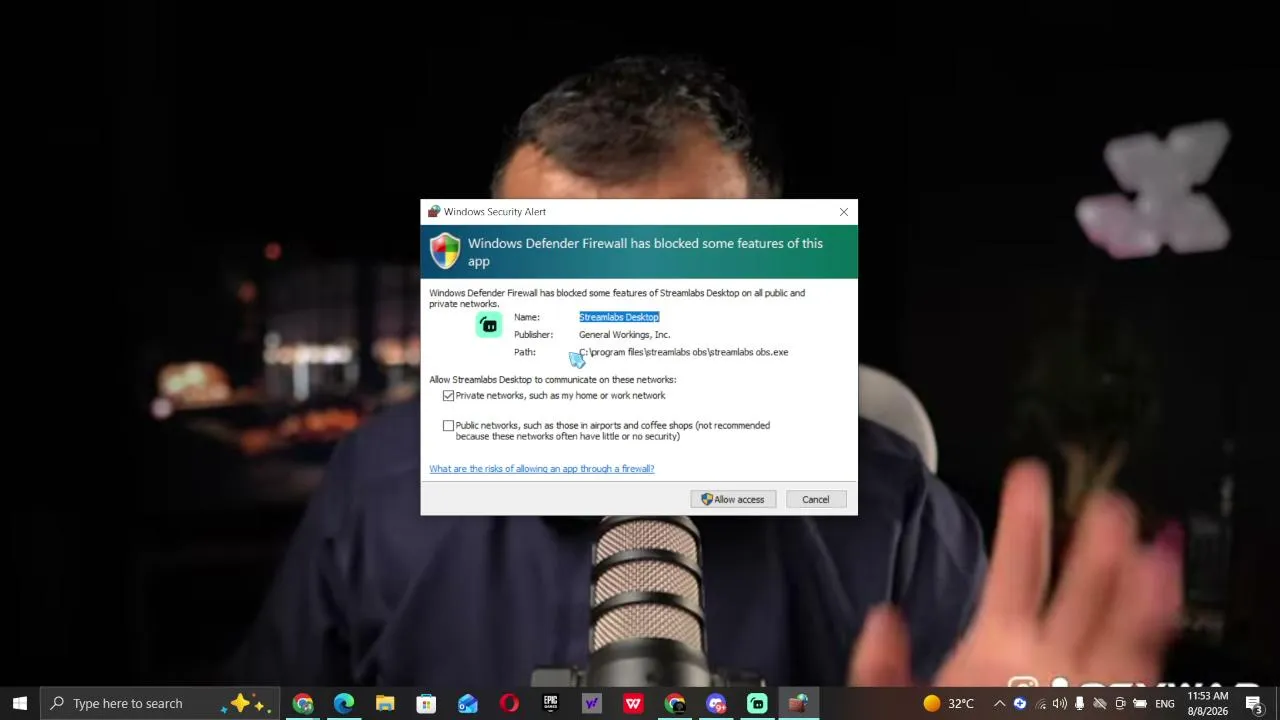Open the Chrome icon beside Discord
This screenshot has width=1280, height=720.
pyautogui.click(x=675, y=703)
